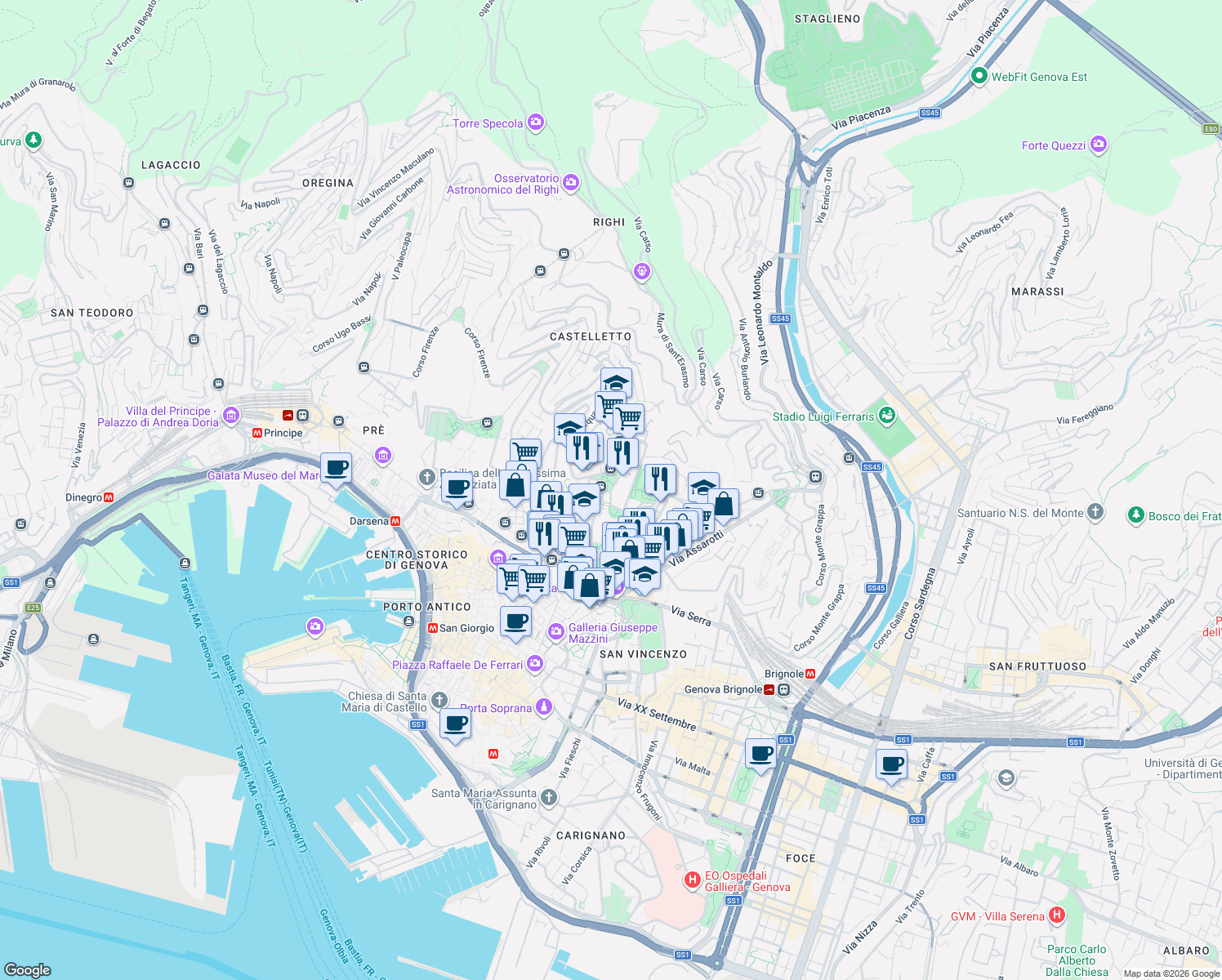Click the WebFit Genova Est green pin

[979, 76]
